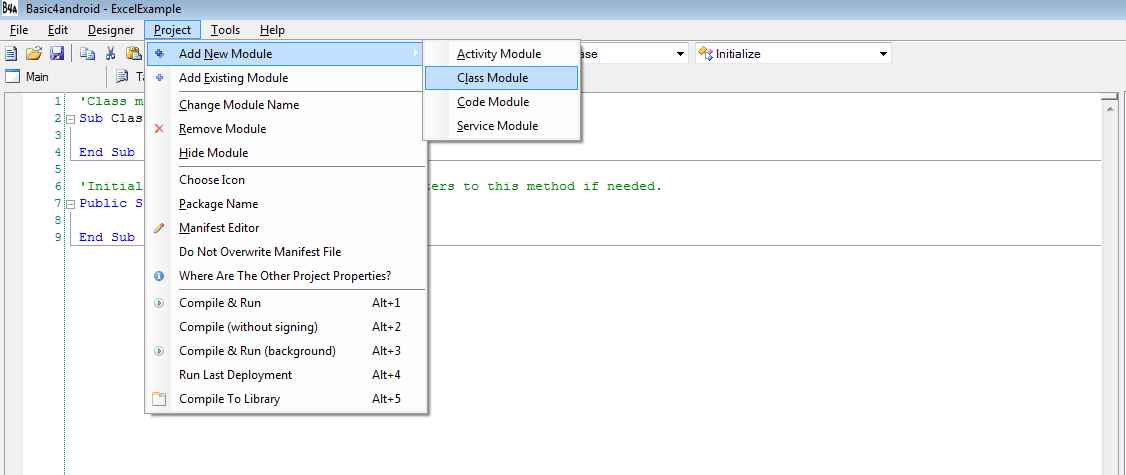Choose Run Last Deployment

tap(285, 375)
